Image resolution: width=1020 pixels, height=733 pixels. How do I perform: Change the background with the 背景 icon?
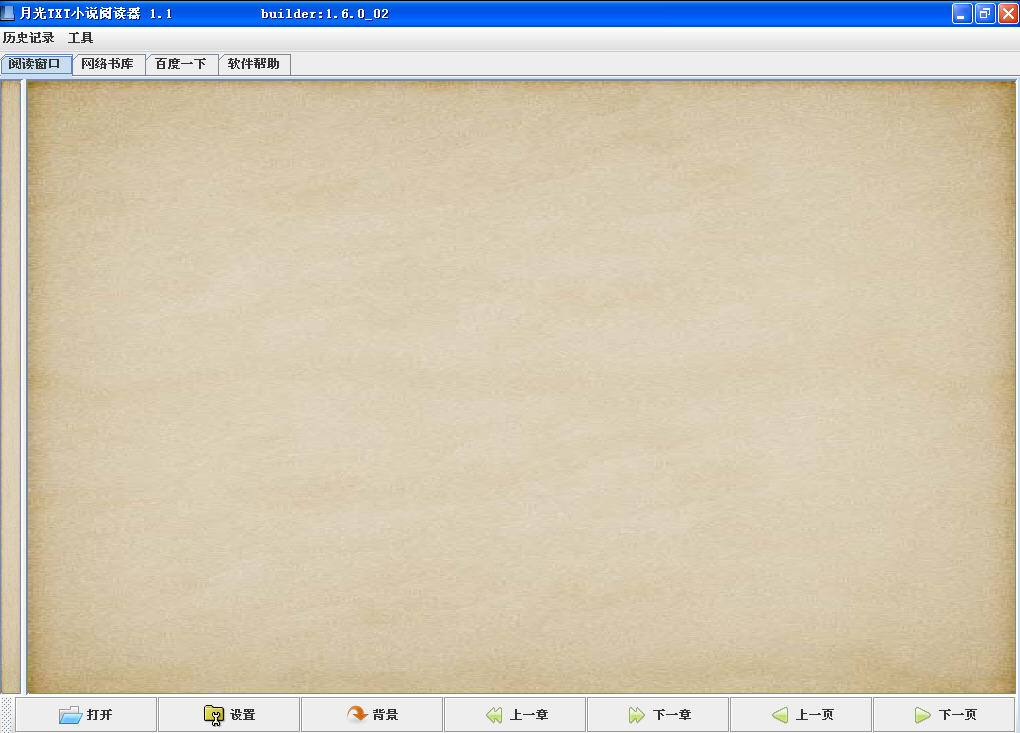point(357,715)
